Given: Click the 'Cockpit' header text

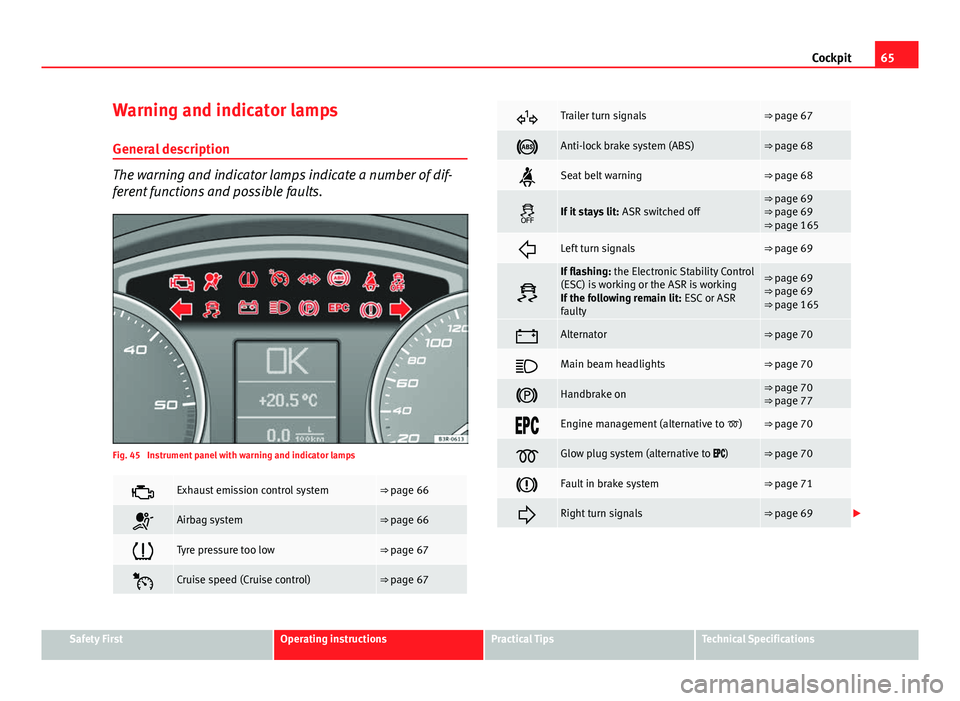Looking at the screenshot, I should click(831, 58).
